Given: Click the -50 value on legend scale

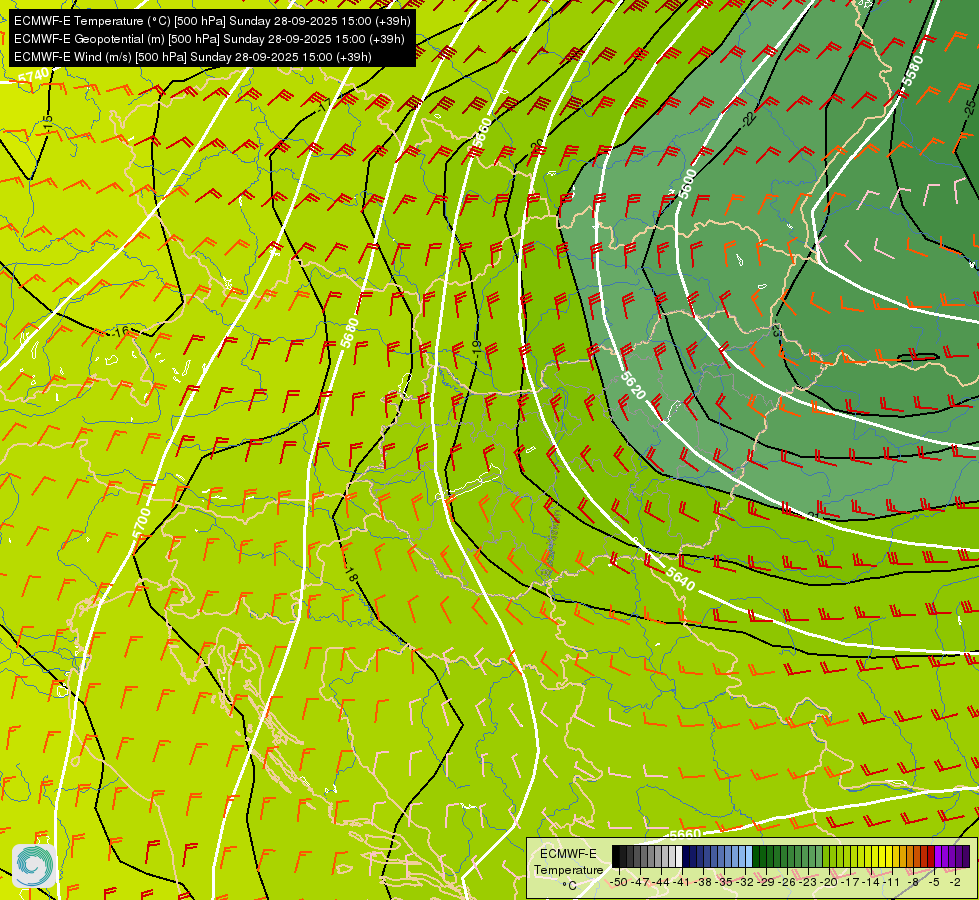Looking at the screenshot, I should [x=619, y=882].
